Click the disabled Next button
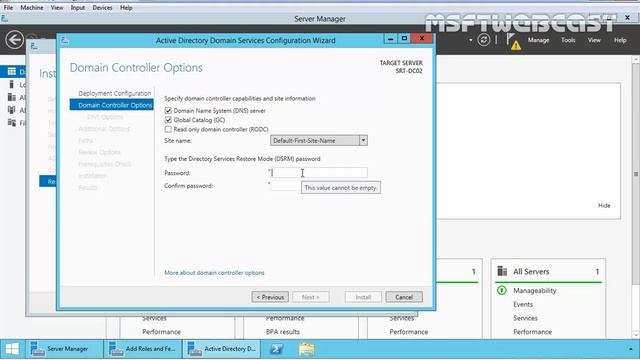640x360 pixels. tap(311, 297)
